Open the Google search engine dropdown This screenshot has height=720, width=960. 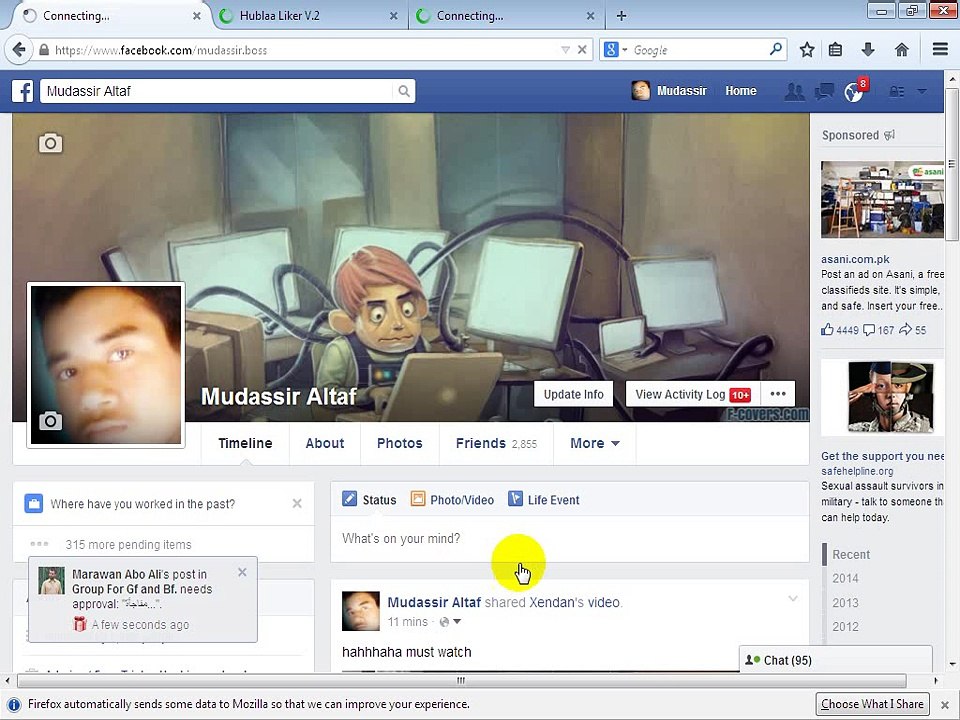click(615, 50)
